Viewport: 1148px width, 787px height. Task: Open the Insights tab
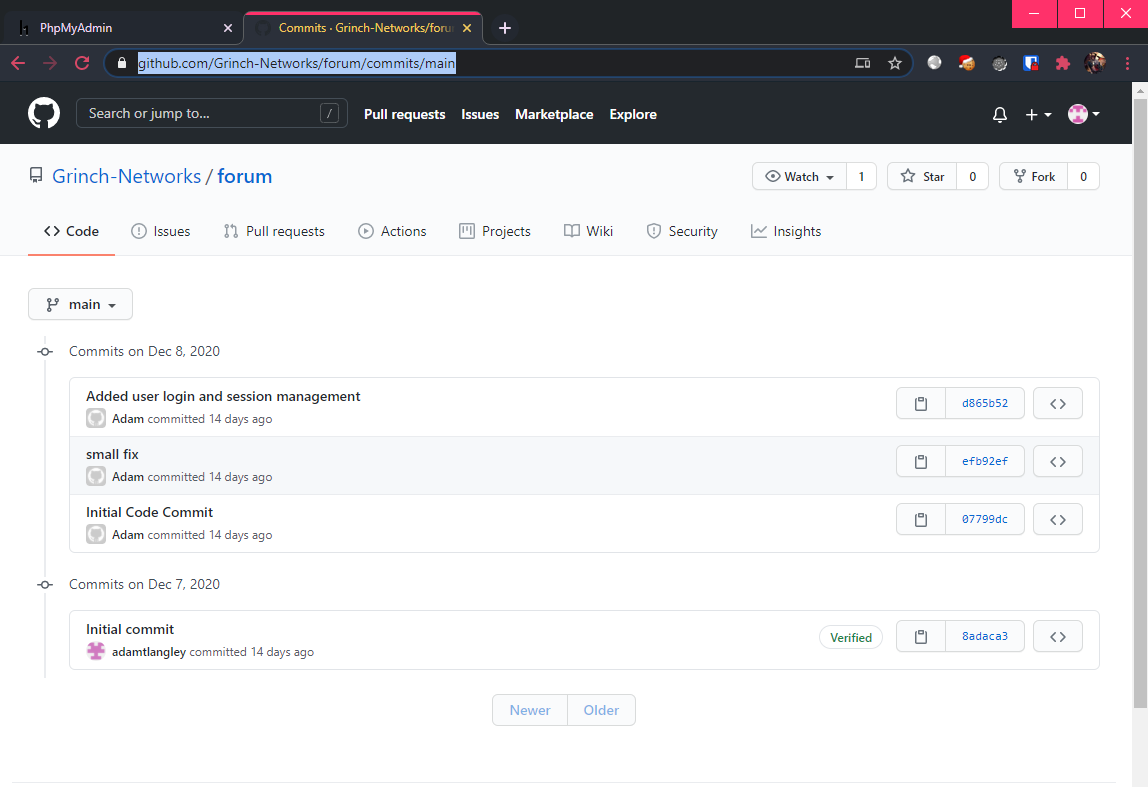786,231
